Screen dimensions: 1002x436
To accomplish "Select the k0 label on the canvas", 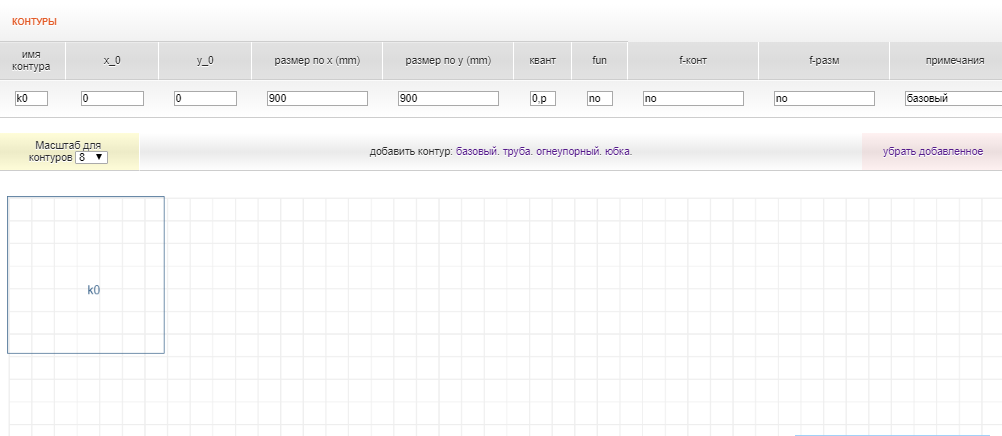I will pyautogui.click(x=93, y=290).
